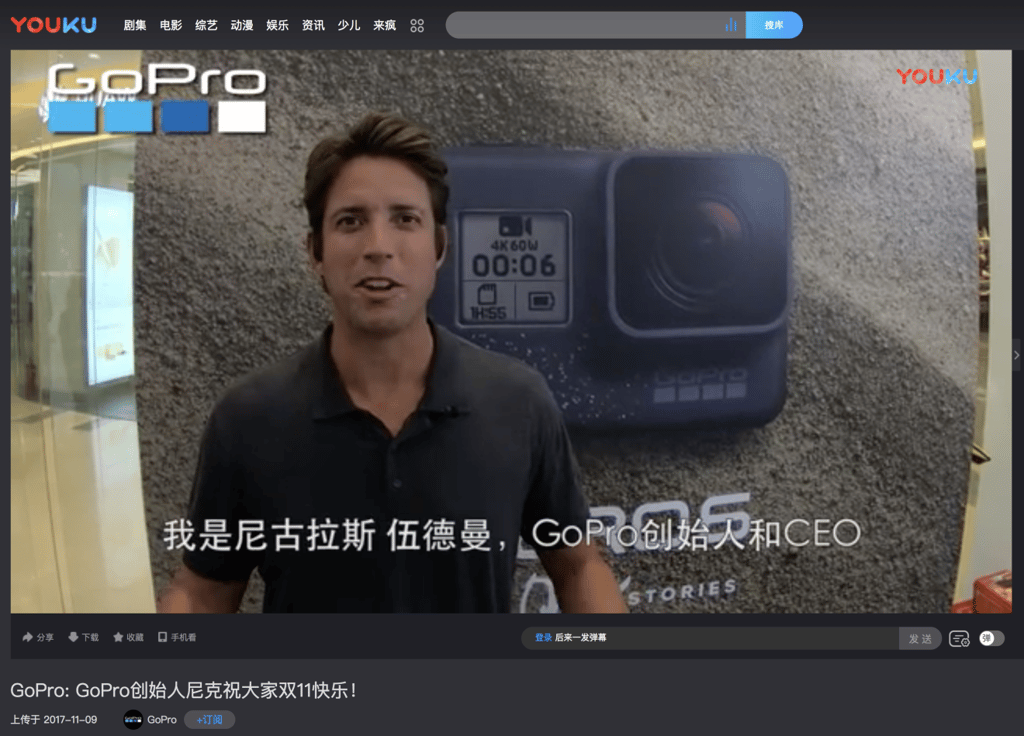Open the 综艺 navigation item

pyautogui.click(x=206, y=25)
